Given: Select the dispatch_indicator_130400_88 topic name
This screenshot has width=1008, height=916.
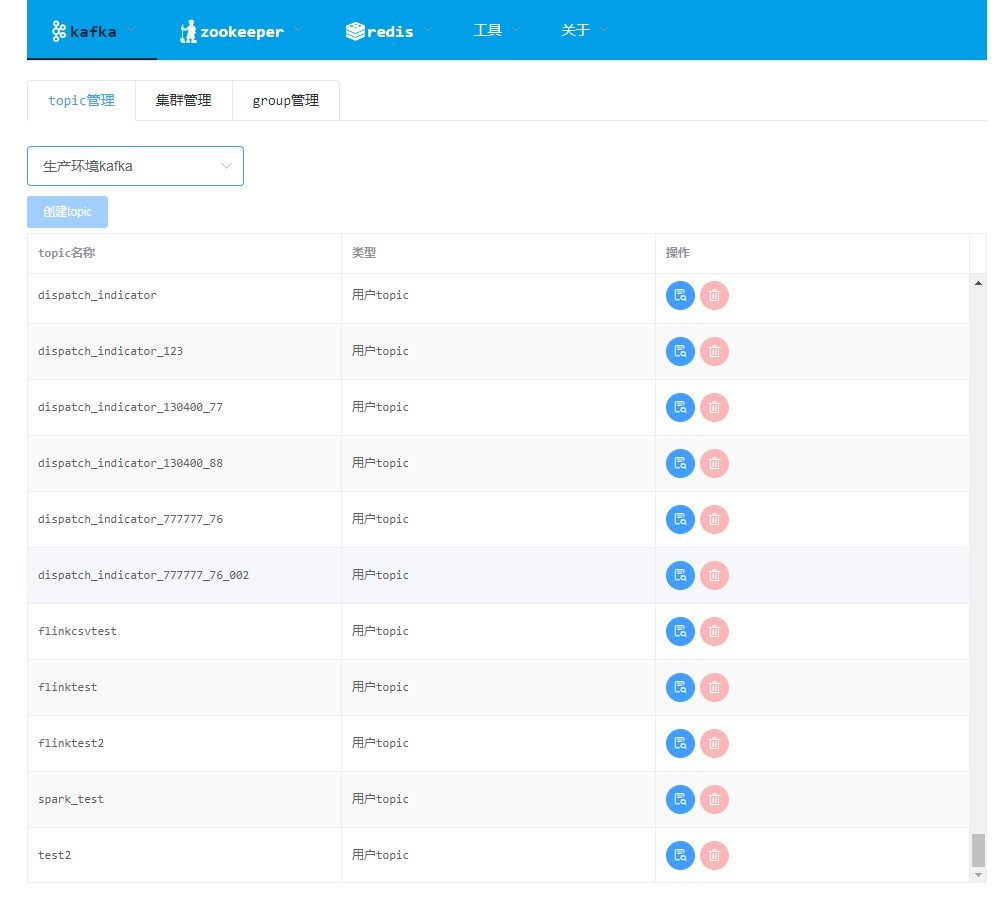Looking at the screenshot, I should [130, 463].
